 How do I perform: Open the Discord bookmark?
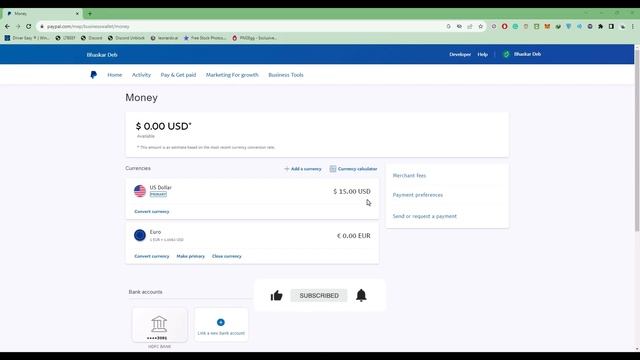[x=91, y=38]
